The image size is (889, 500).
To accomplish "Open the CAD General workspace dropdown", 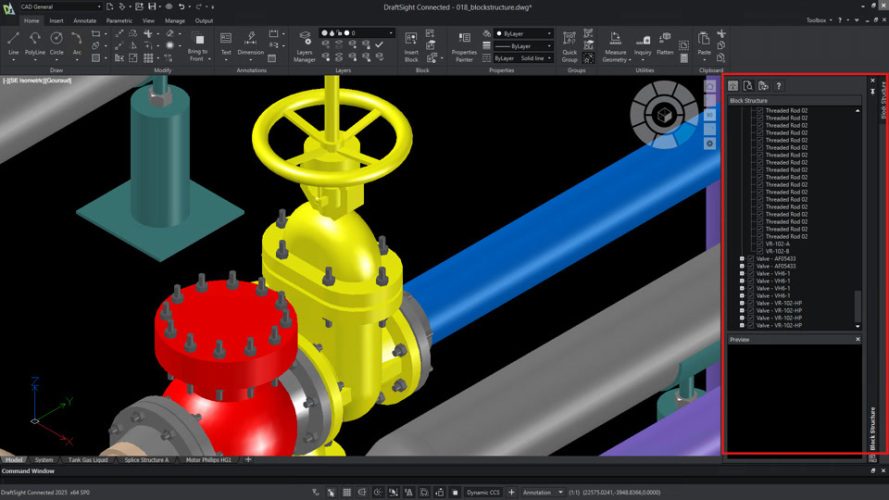I will (61, 7).
